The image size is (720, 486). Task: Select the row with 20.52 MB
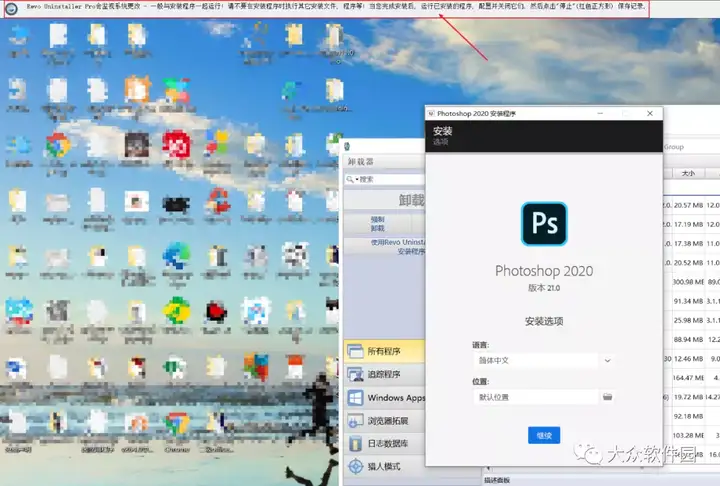[691, 263]
